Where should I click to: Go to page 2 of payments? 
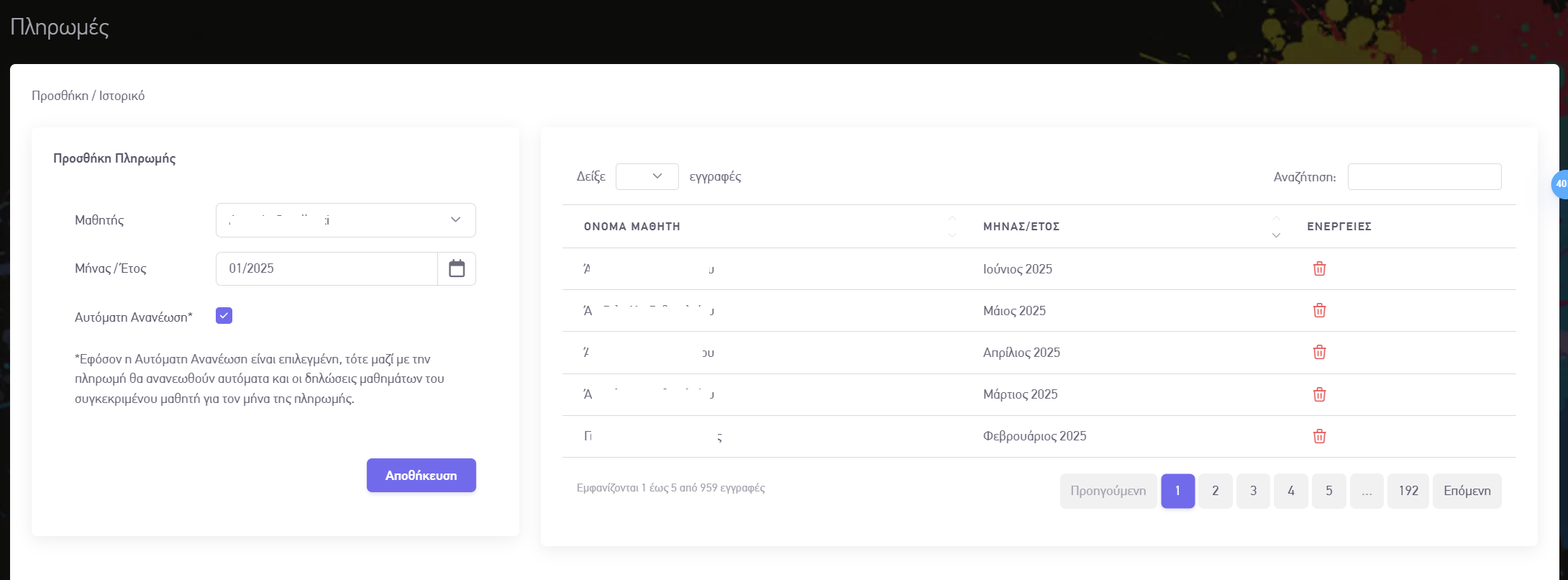pyautogui.click(x=1216, y=491)
